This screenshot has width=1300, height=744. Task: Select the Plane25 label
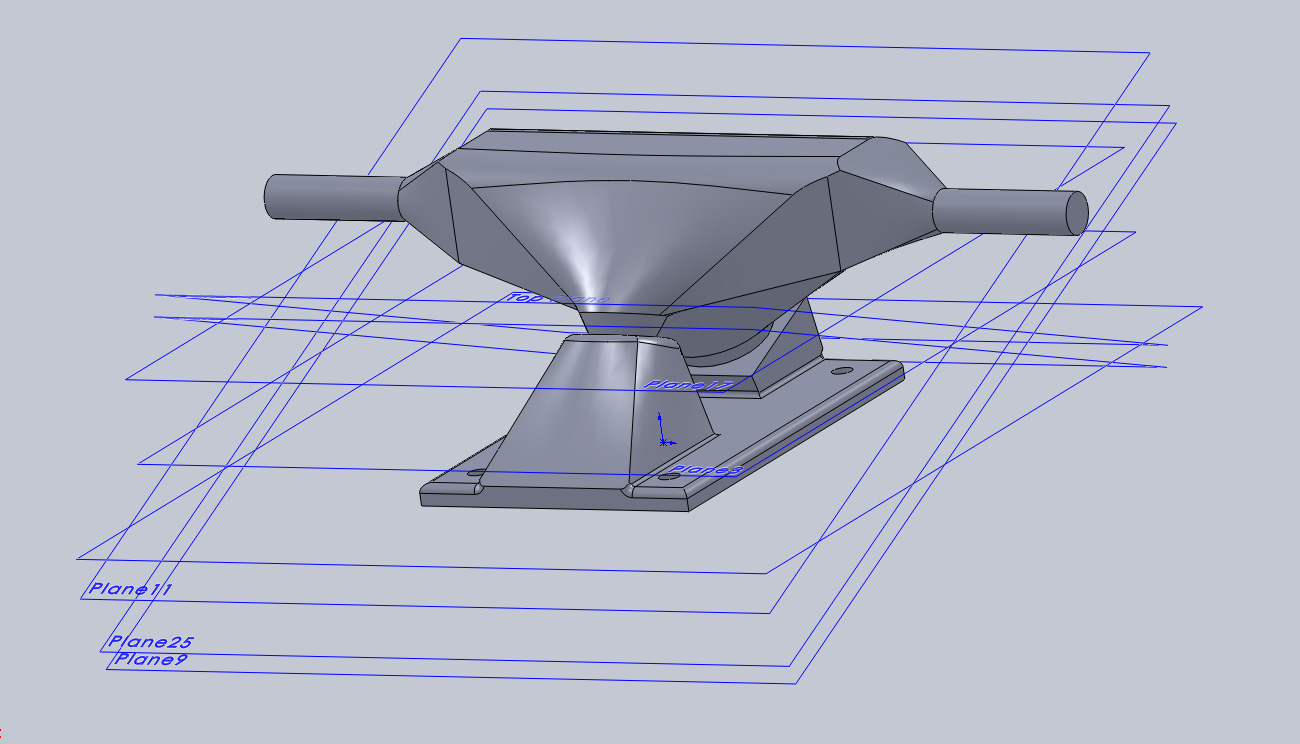click(x=151, y=642)
